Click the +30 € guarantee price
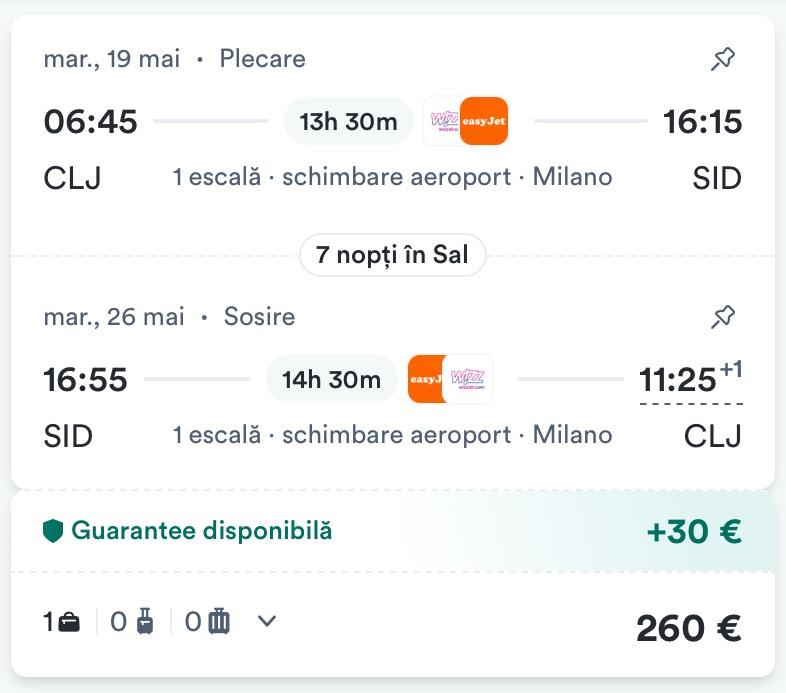Viewport: 786px width, 693px height. tap(694, 531)
